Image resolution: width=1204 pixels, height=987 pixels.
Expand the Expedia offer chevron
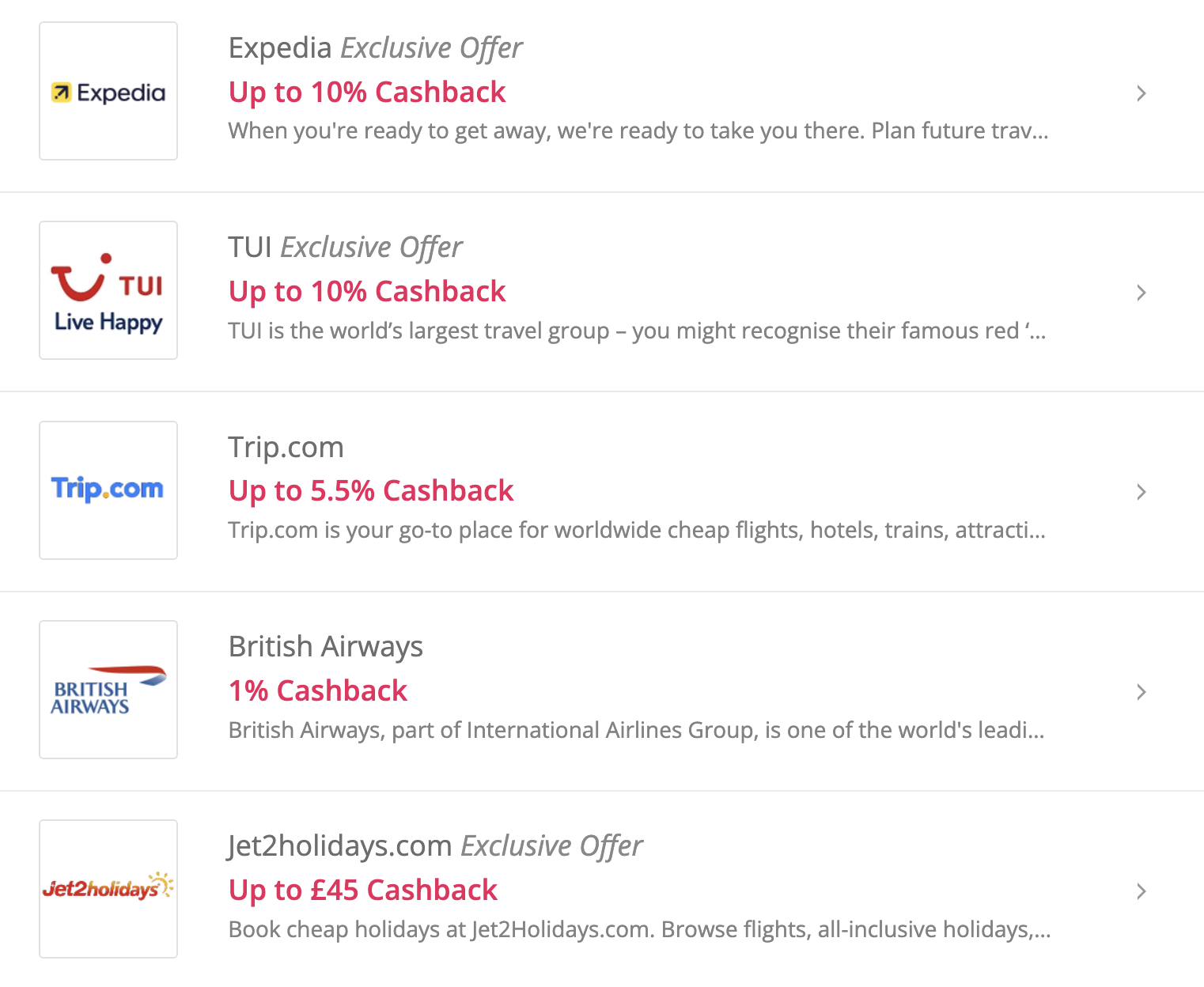pyautogui.click(x=1141, y=93)
